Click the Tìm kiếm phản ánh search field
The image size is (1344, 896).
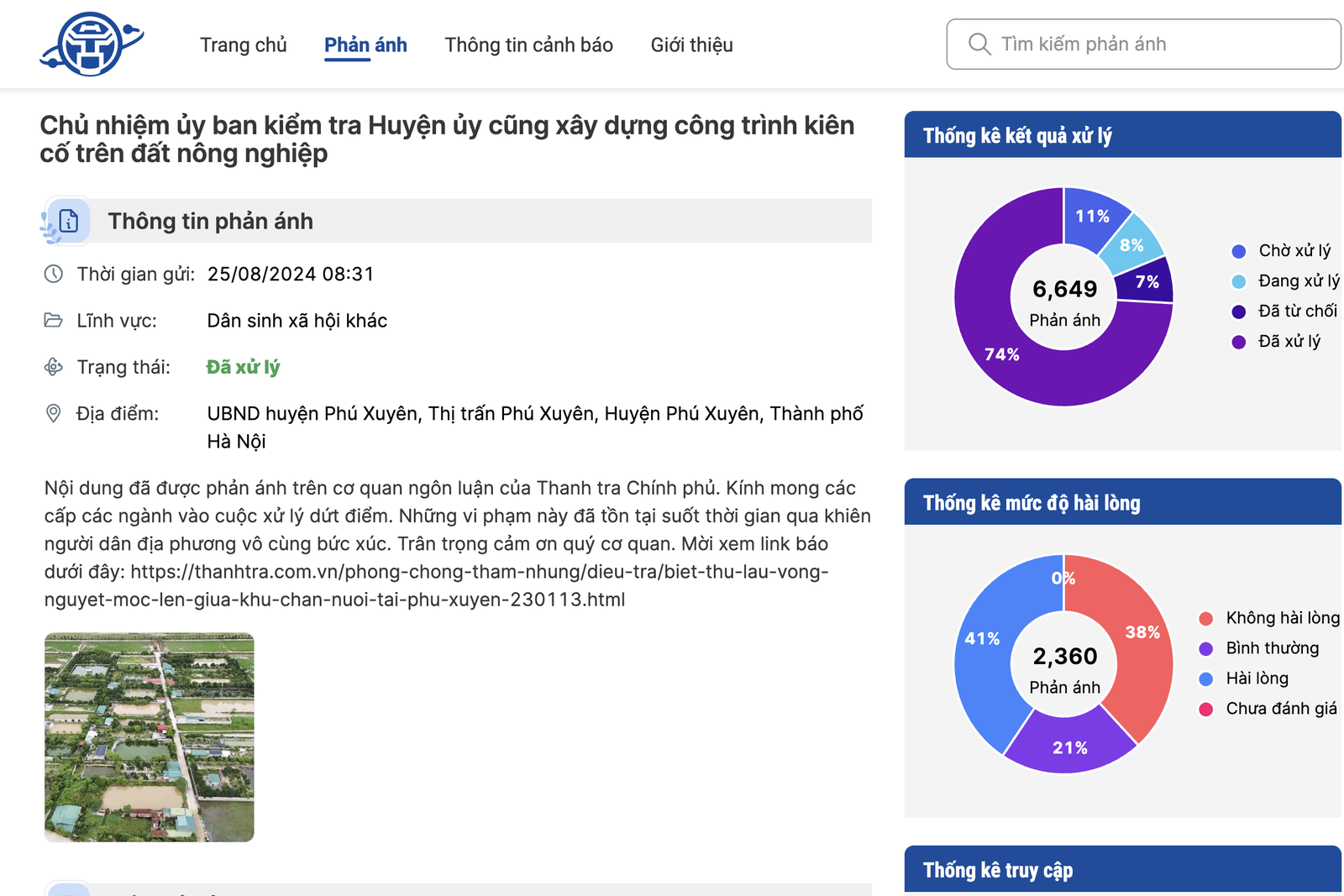point(1159,45)
